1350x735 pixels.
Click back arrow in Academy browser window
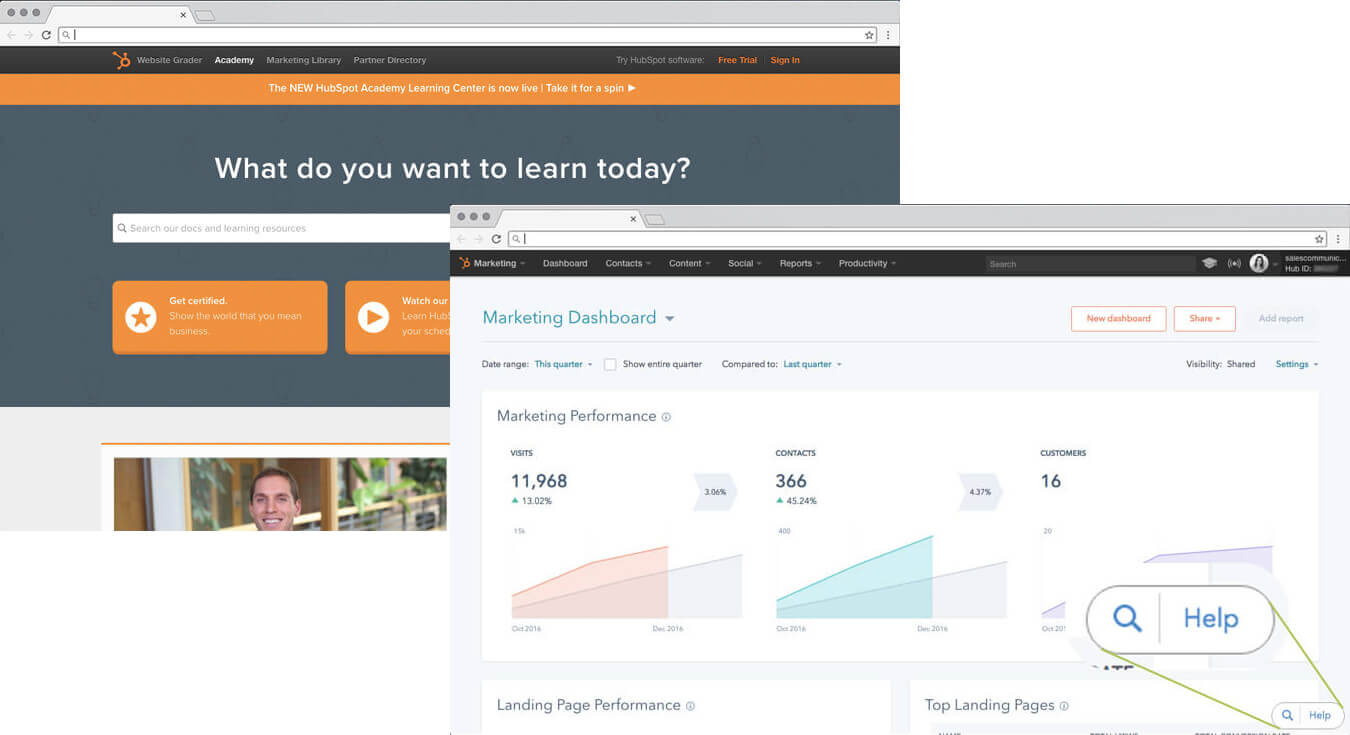click(x=11, y=35)
